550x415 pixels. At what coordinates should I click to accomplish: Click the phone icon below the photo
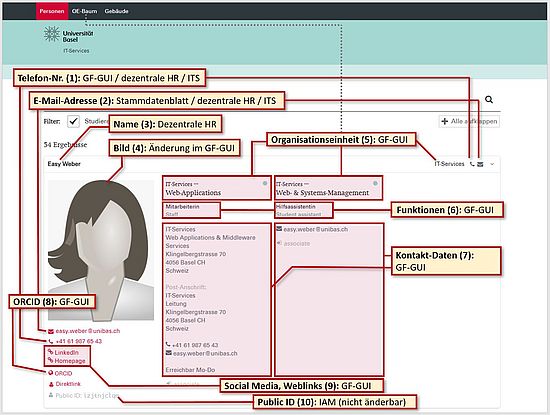coord(51,341)
